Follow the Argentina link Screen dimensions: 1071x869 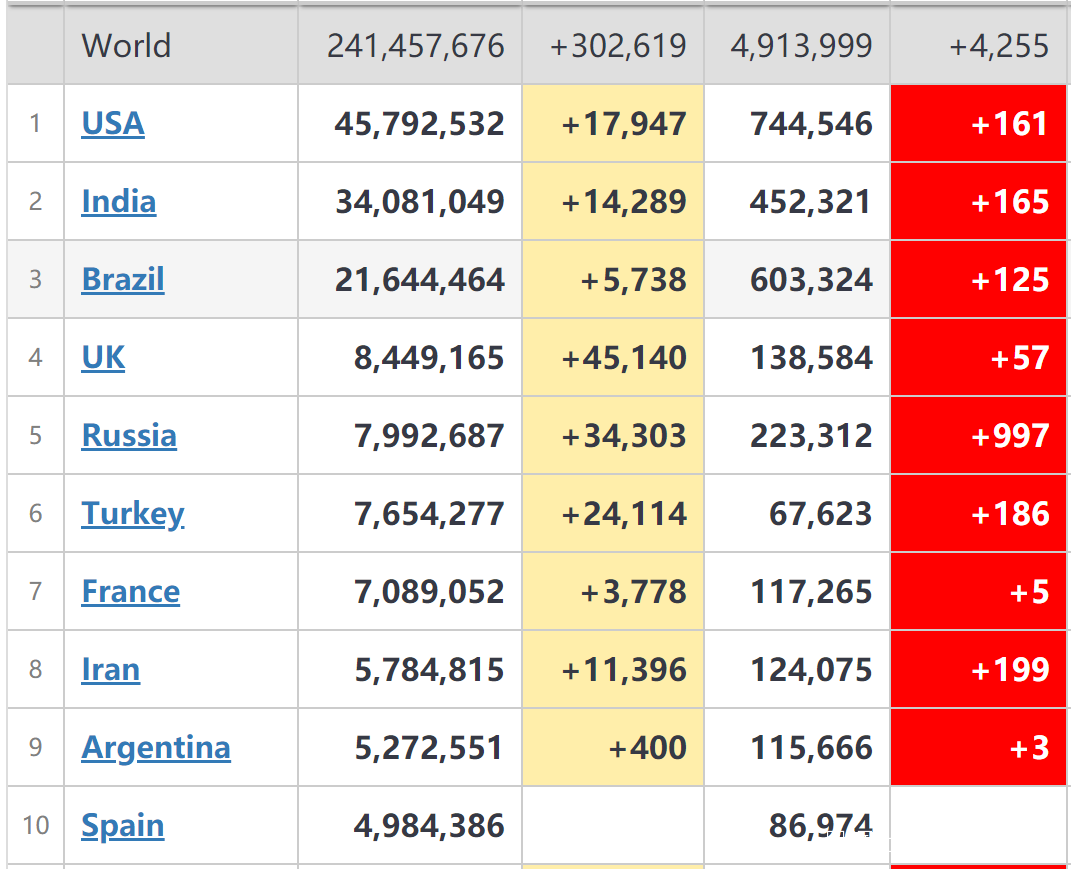point(156,748)
